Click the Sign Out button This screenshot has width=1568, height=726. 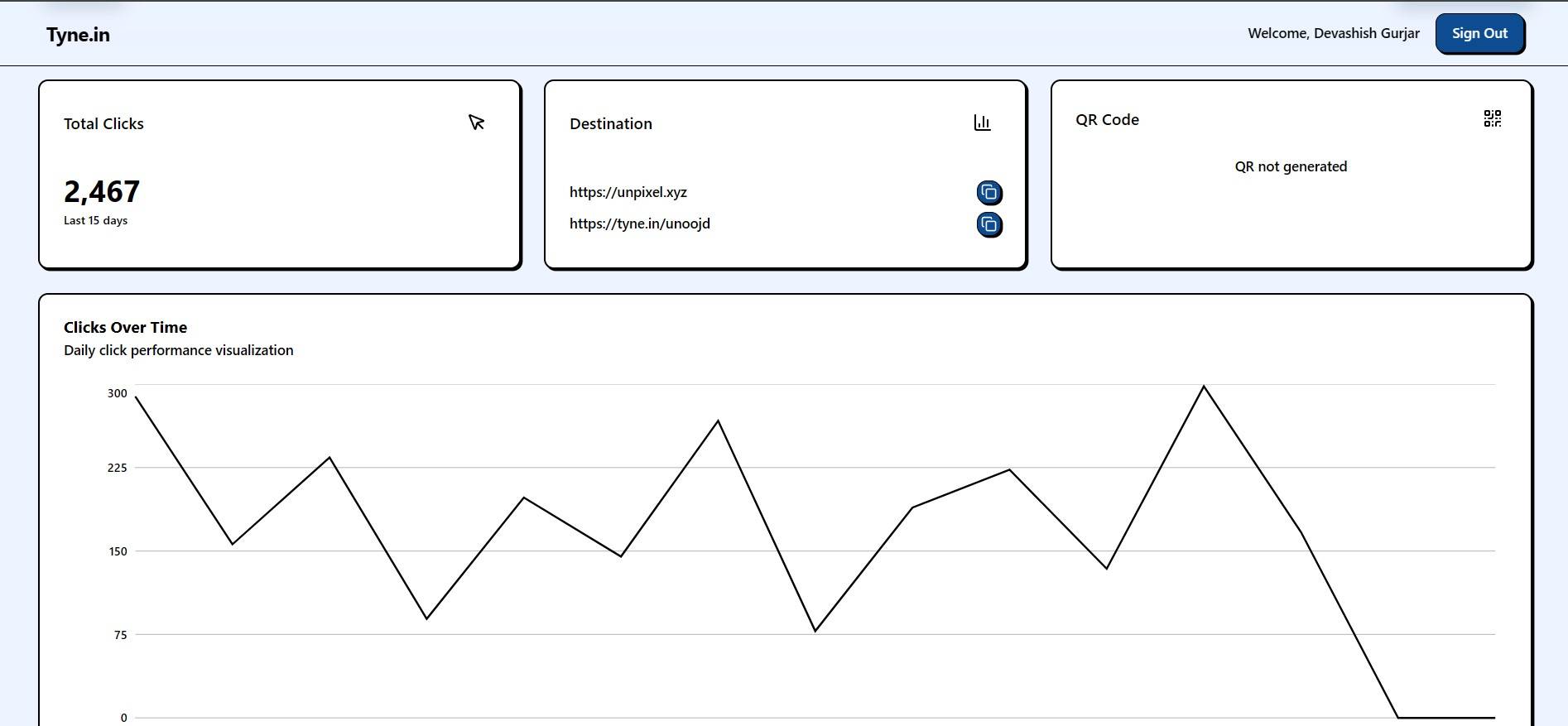coord(1479,34)
